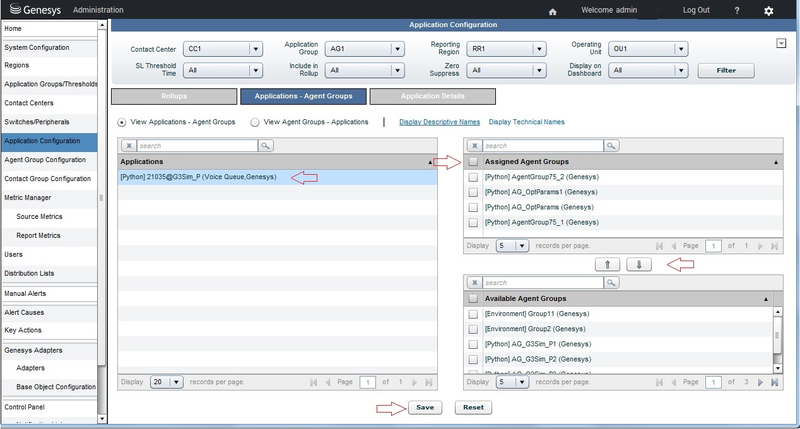This screenshot has height=429, width=800.
Task: Go to next page of Applications list
Action: point(414,382)
